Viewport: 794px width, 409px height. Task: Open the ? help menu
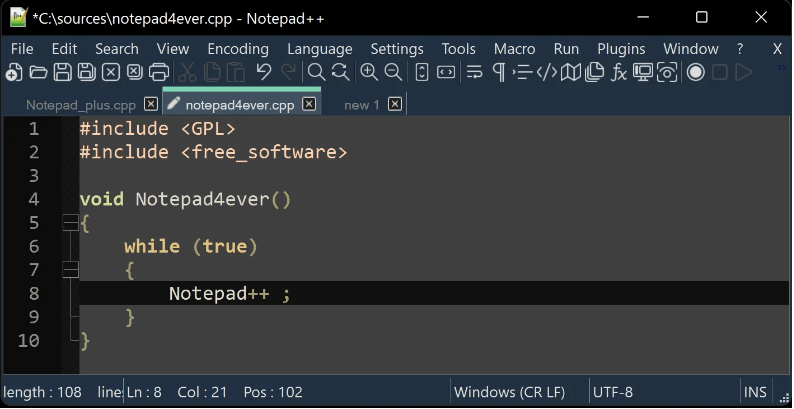click(x=740, y=49)
